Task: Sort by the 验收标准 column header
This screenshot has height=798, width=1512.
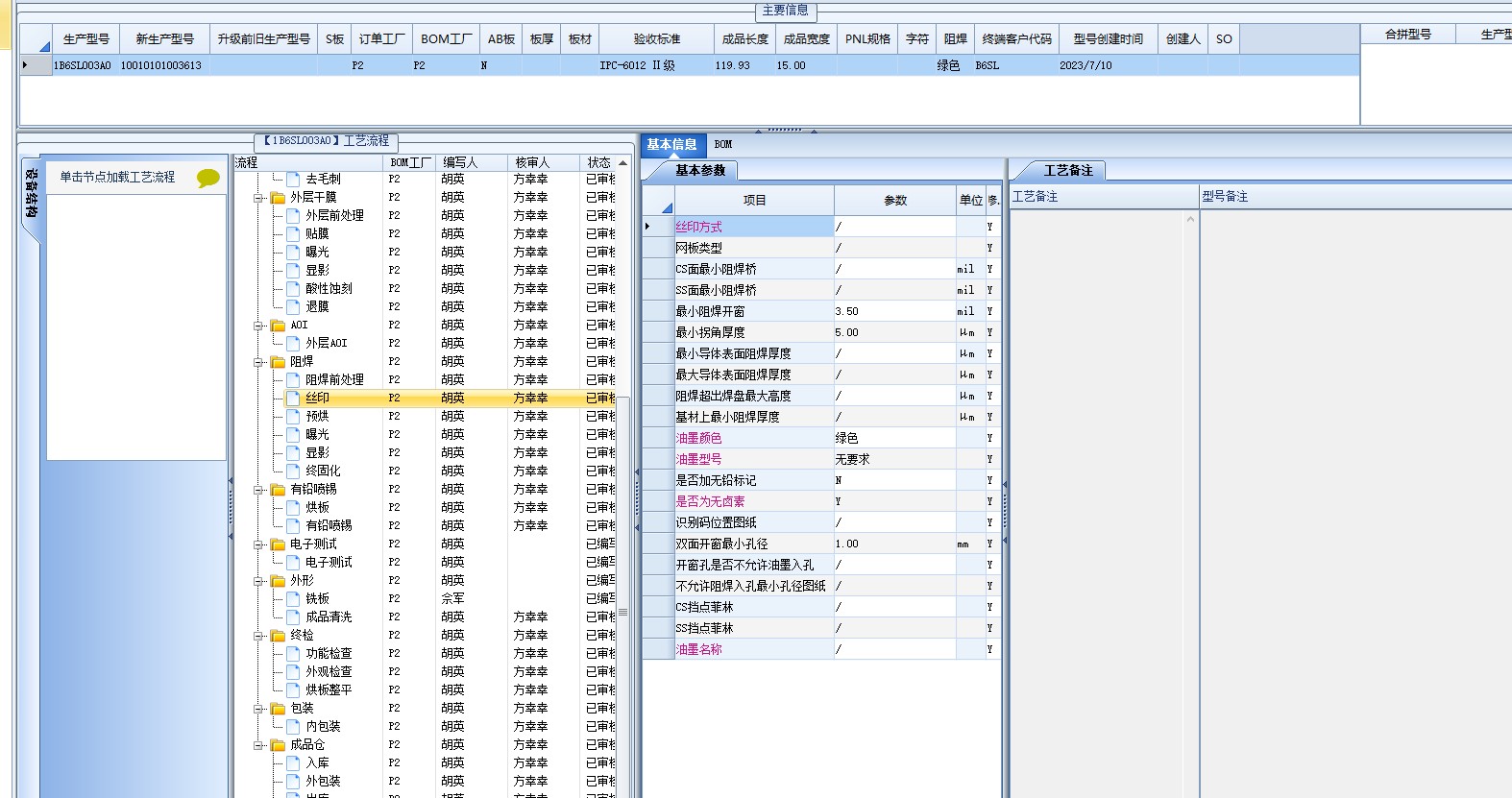Action: [656, 39]
